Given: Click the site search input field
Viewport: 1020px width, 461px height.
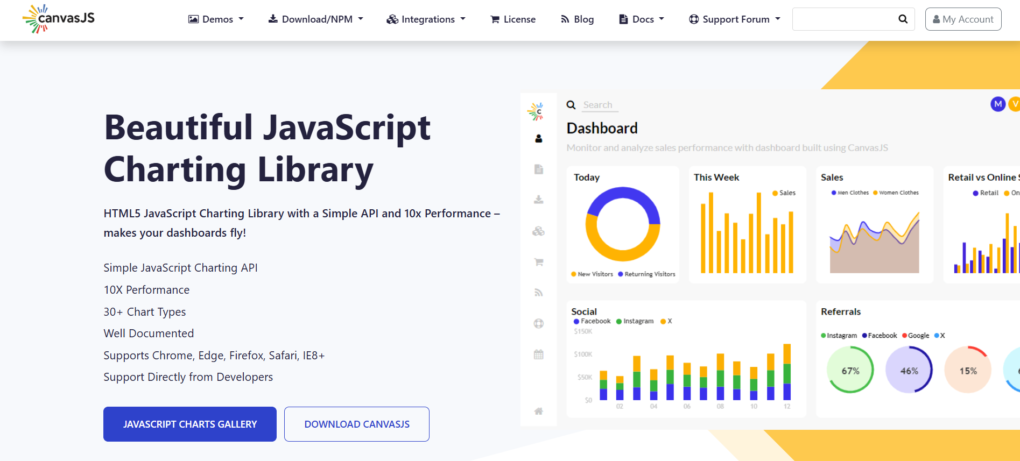Looking at the screenshot, I should 842,19.
